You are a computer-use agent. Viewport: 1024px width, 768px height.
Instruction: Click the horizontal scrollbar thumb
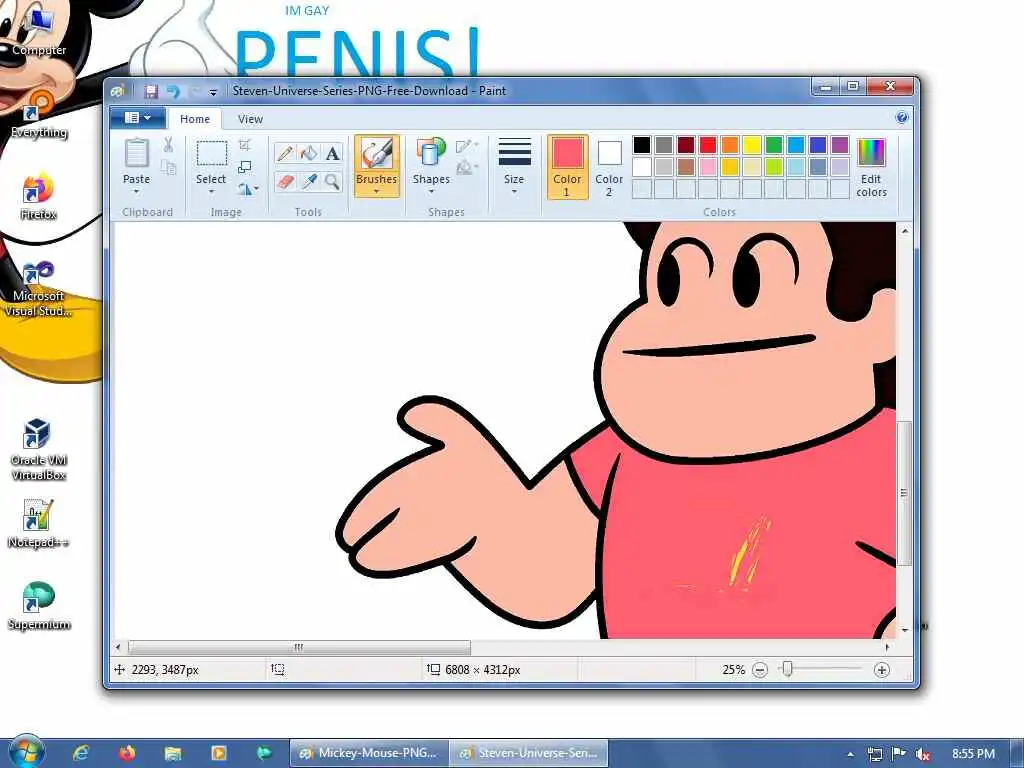coord(299,648)
